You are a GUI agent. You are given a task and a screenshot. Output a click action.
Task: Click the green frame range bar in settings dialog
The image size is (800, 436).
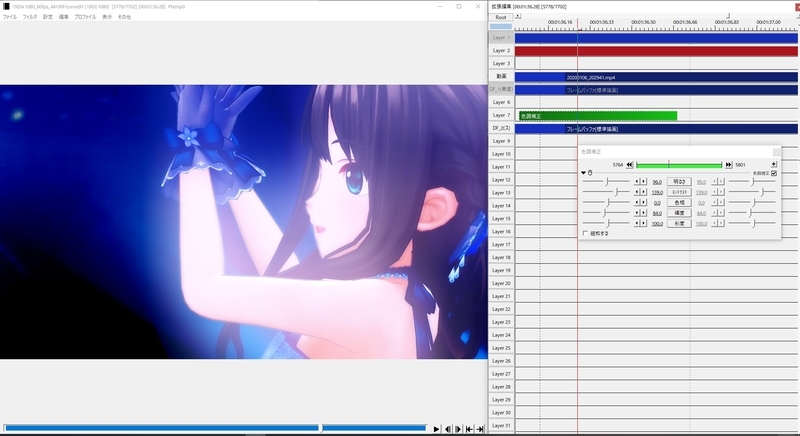point(679,165)
